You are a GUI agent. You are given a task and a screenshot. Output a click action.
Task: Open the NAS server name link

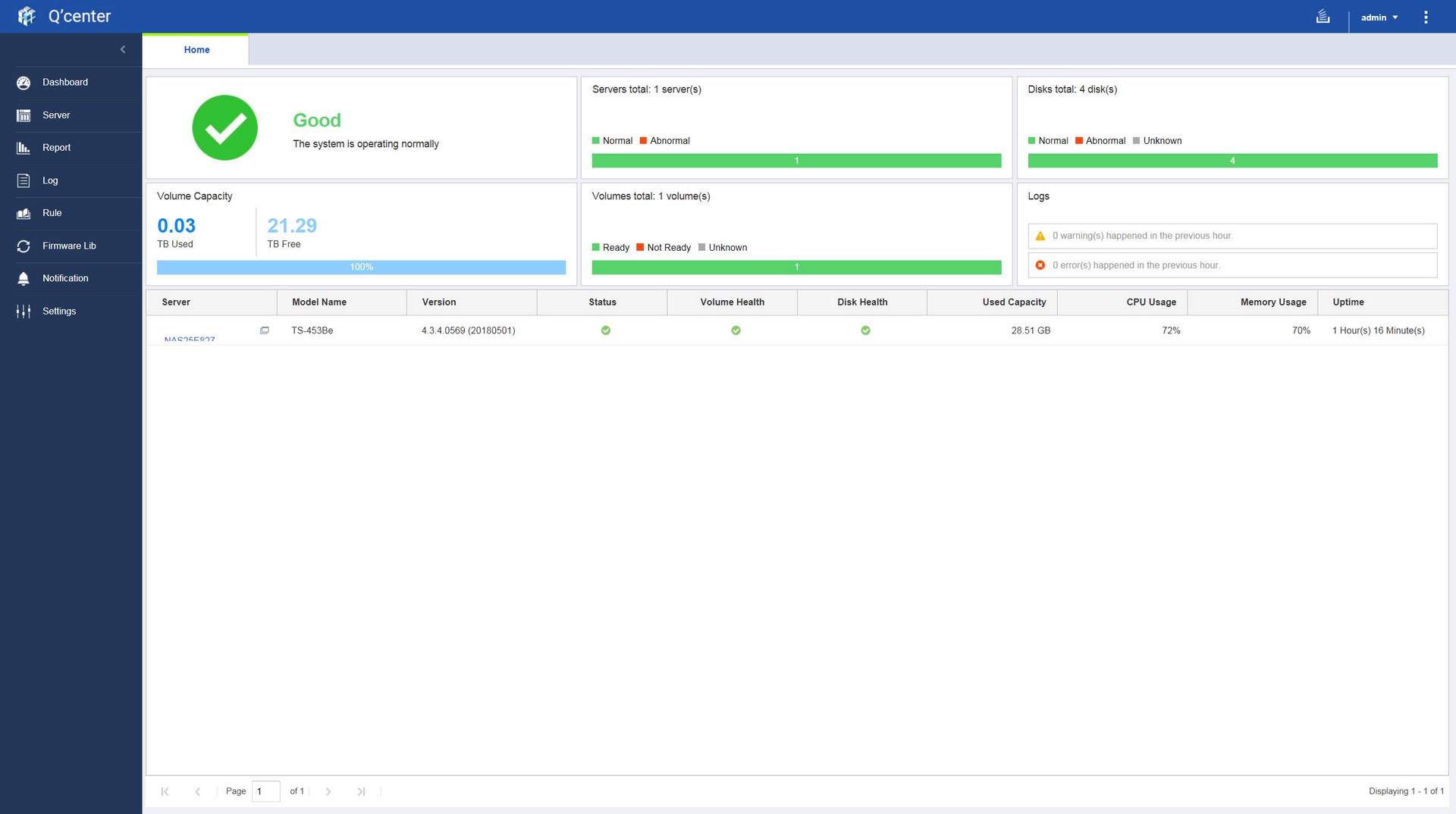(190, 339)
